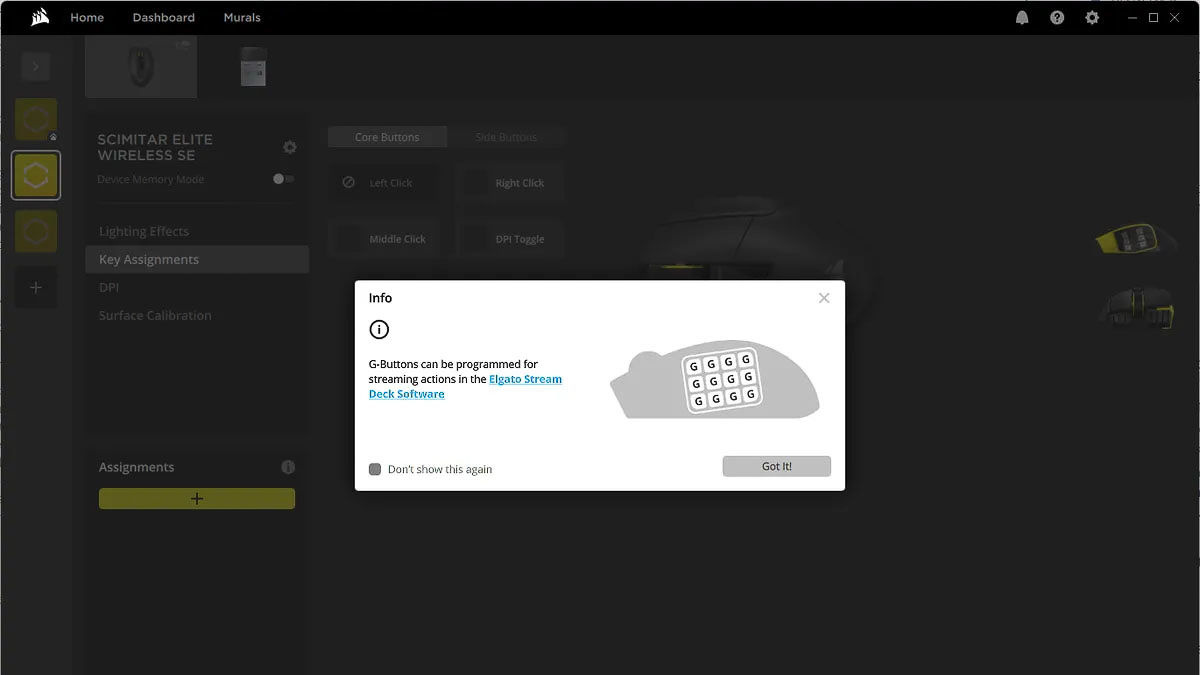Go to Home in top navigation
Image resolution: width=1200 pixels, height=675 pixels.
tap(87, 17)
